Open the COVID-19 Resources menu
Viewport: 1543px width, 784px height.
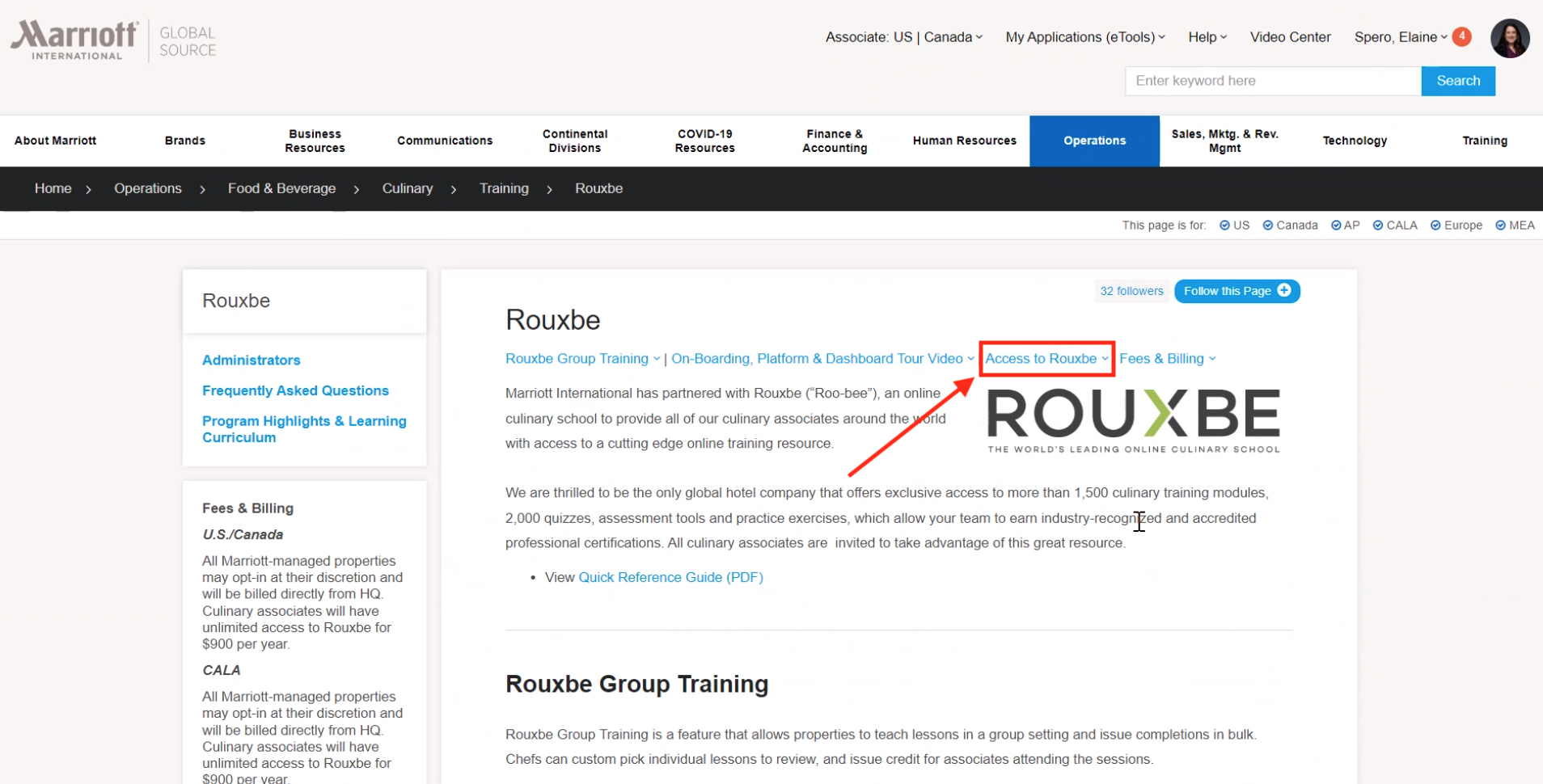click(x=705, y=141)
